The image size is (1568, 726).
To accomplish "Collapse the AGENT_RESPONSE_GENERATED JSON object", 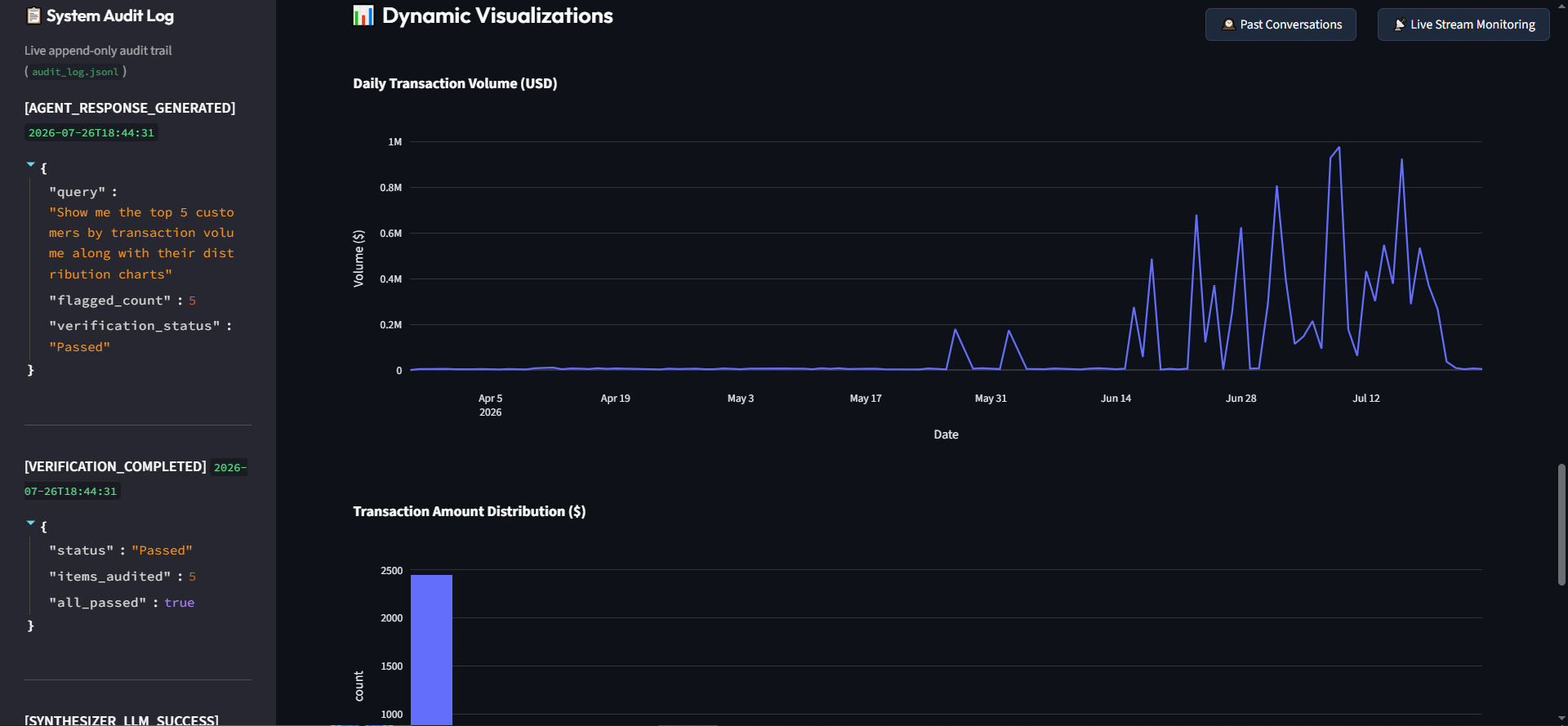I will point(31,165).
